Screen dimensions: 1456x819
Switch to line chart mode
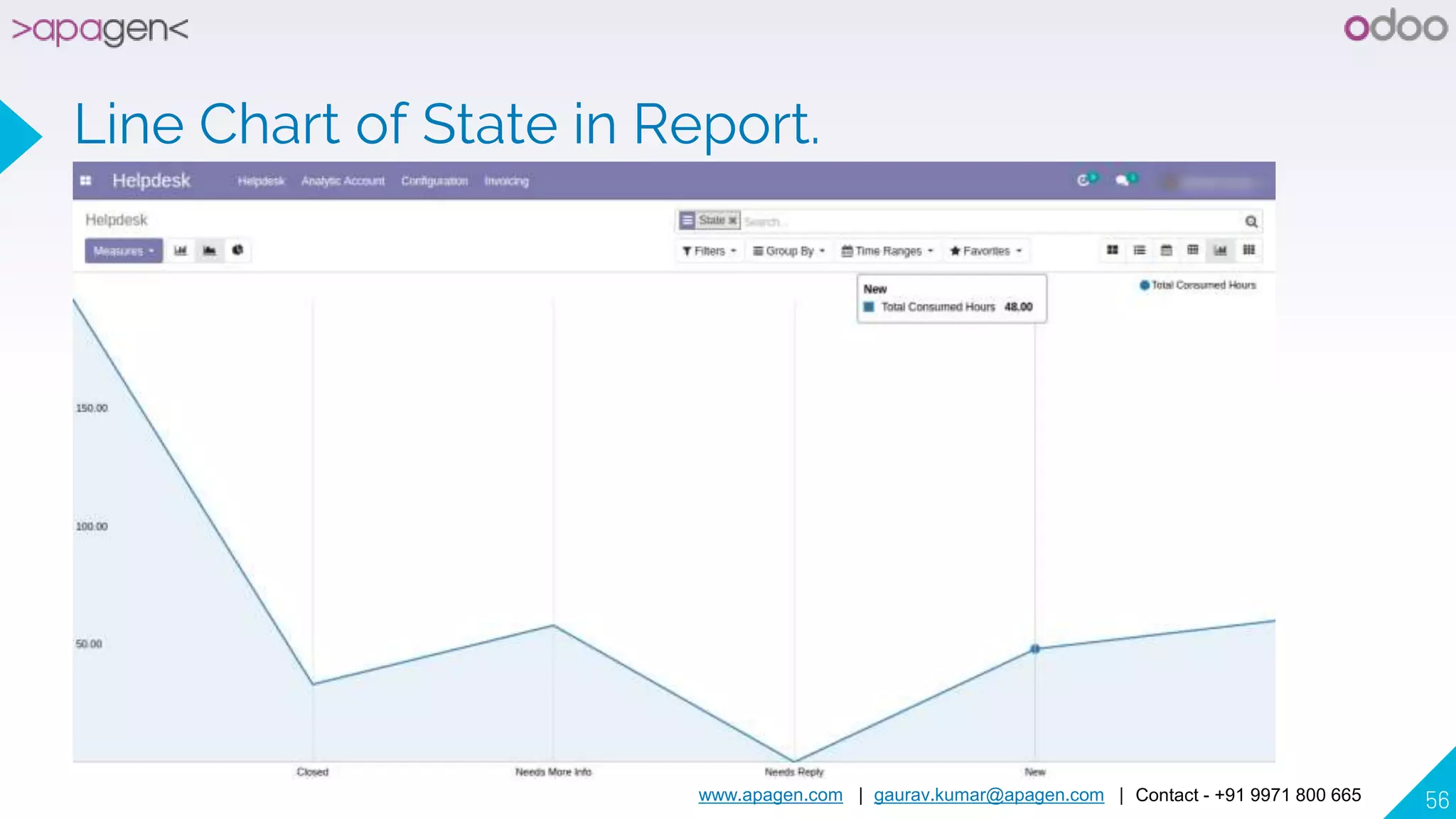tap(210, 250)
